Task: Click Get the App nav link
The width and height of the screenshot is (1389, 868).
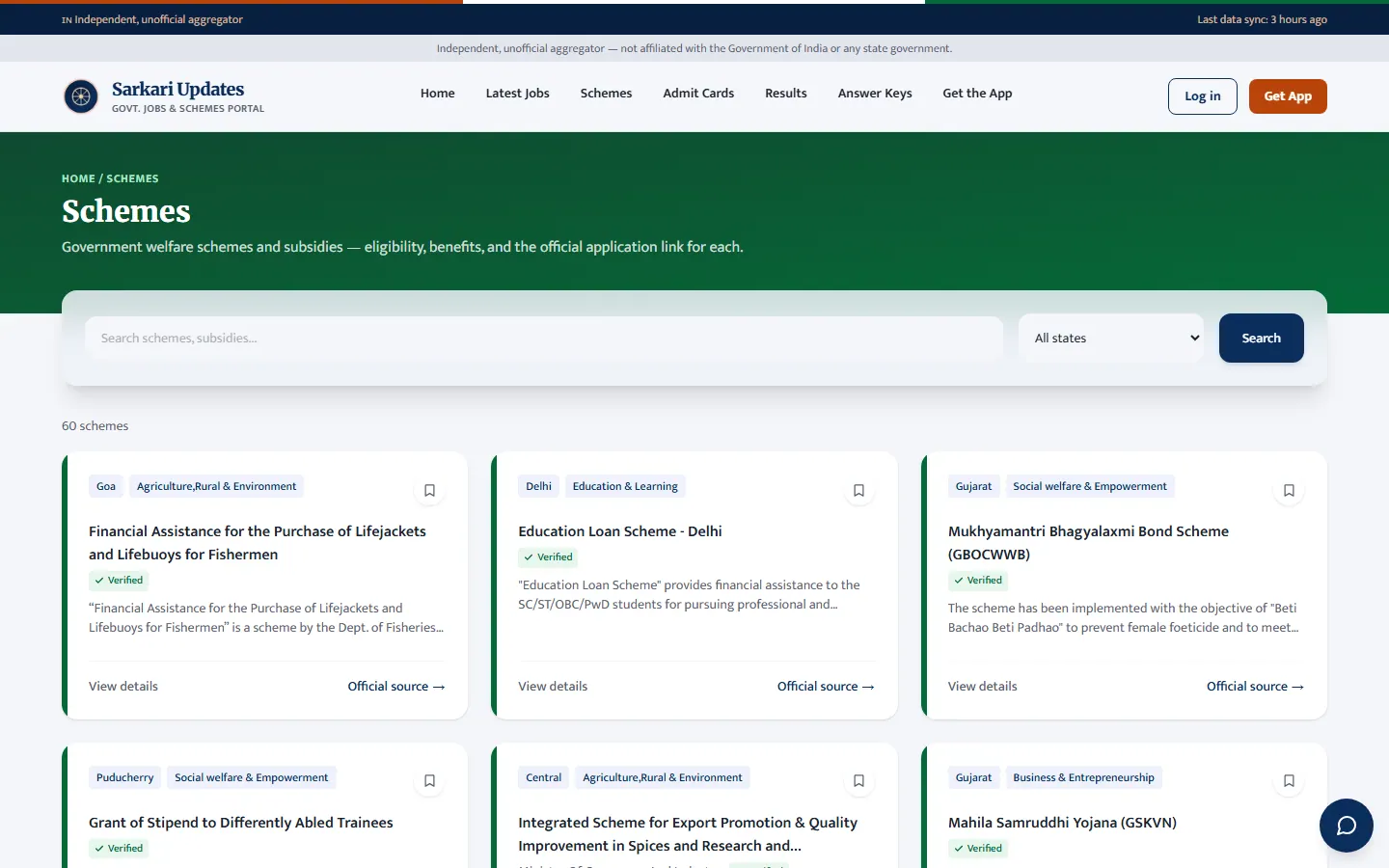Action: (x=977, y=94)
